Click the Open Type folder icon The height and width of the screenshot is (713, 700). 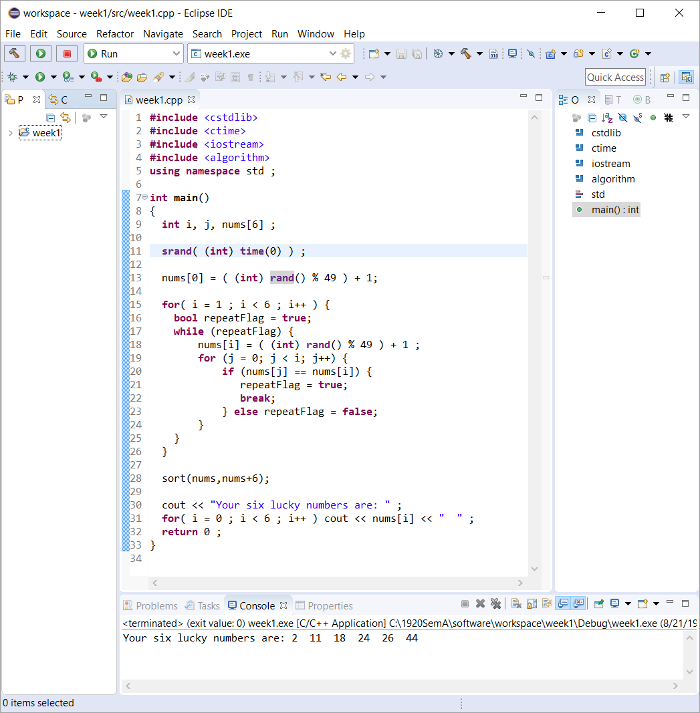point(127,77)
